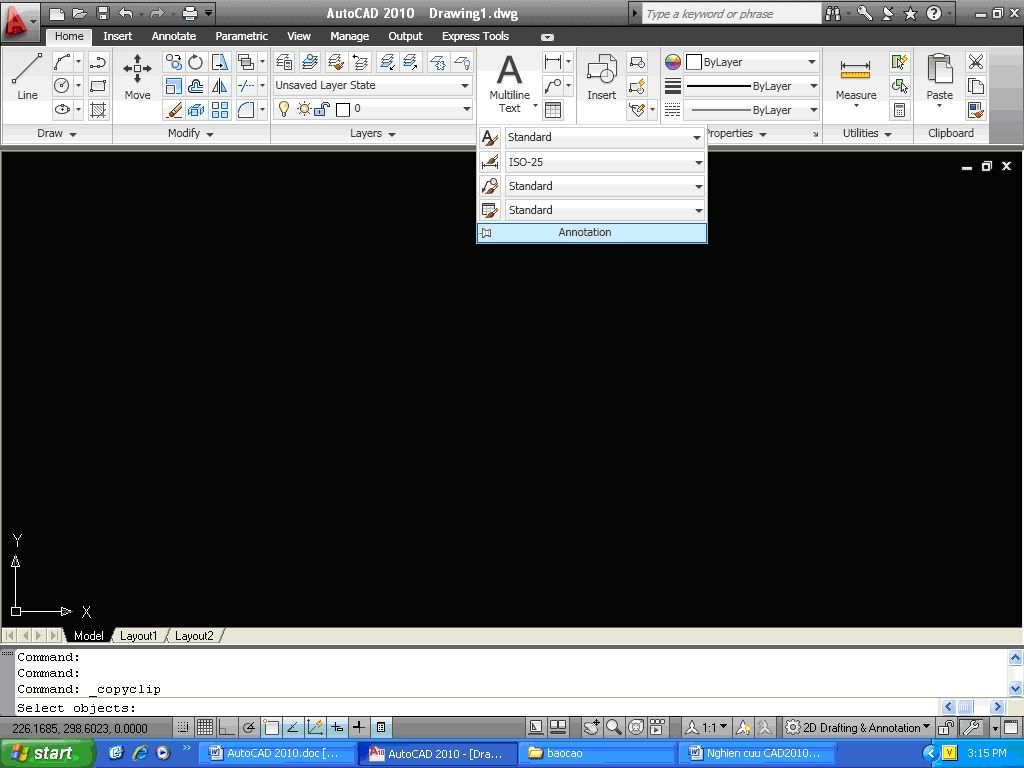Viewport: 1024px width, 768px height.
Task: Click the Paste clipboard icon
Action: (x=939, y=78)
